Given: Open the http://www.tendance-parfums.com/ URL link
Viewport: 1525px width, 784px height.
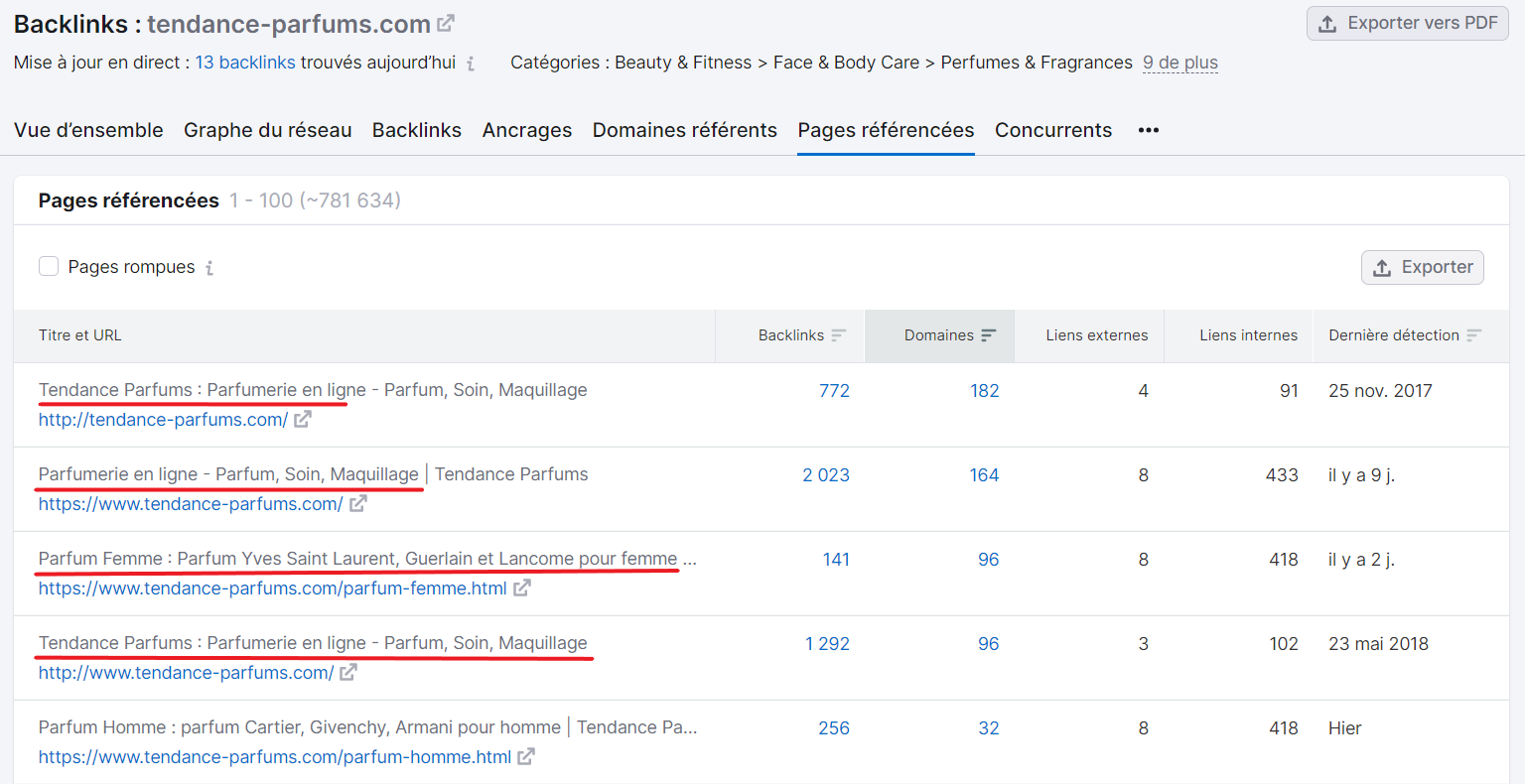Looking at the screenshot, I should click(x=186, y=673).
